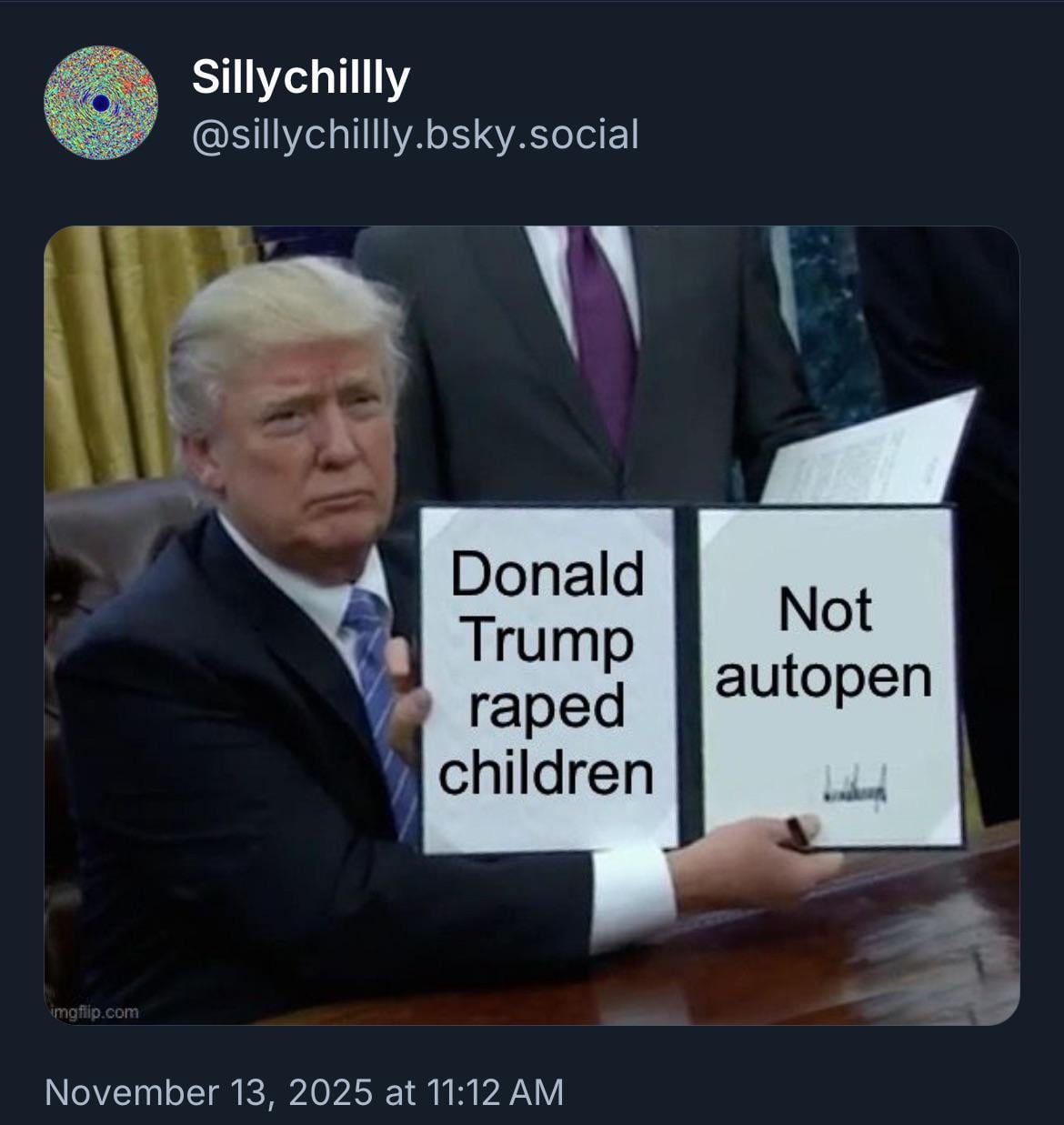1064x1125 pixels.
Task: Open the Sillychillly swirl profile avatar
Action: (x=100, y=103)
